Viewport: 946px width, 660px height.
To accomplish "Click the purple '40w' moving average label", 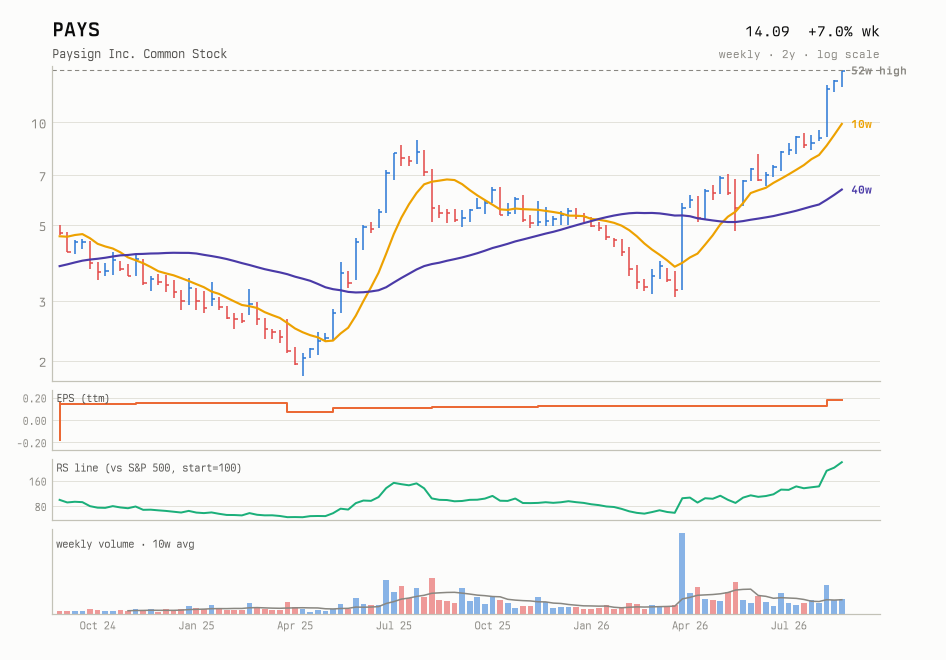I will (x=861, y=190).
